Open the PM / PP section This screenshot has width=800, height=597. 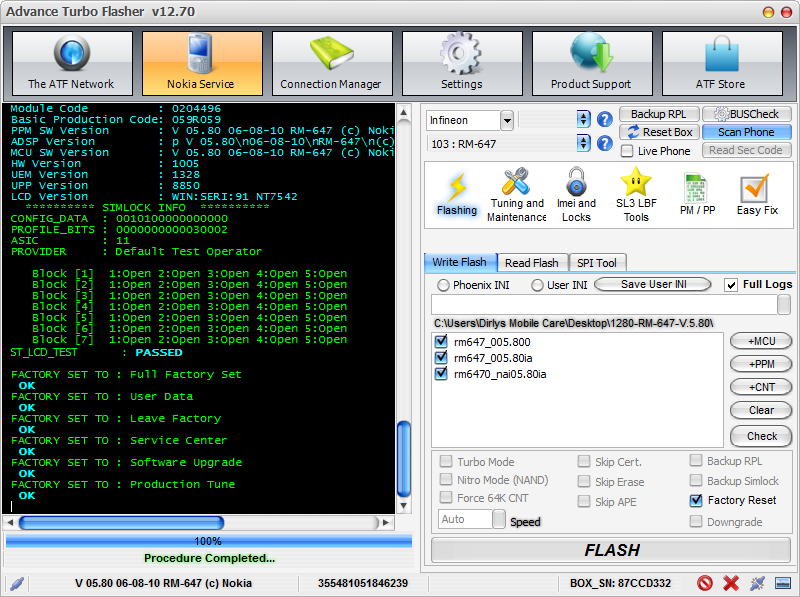tap(697, 195)
